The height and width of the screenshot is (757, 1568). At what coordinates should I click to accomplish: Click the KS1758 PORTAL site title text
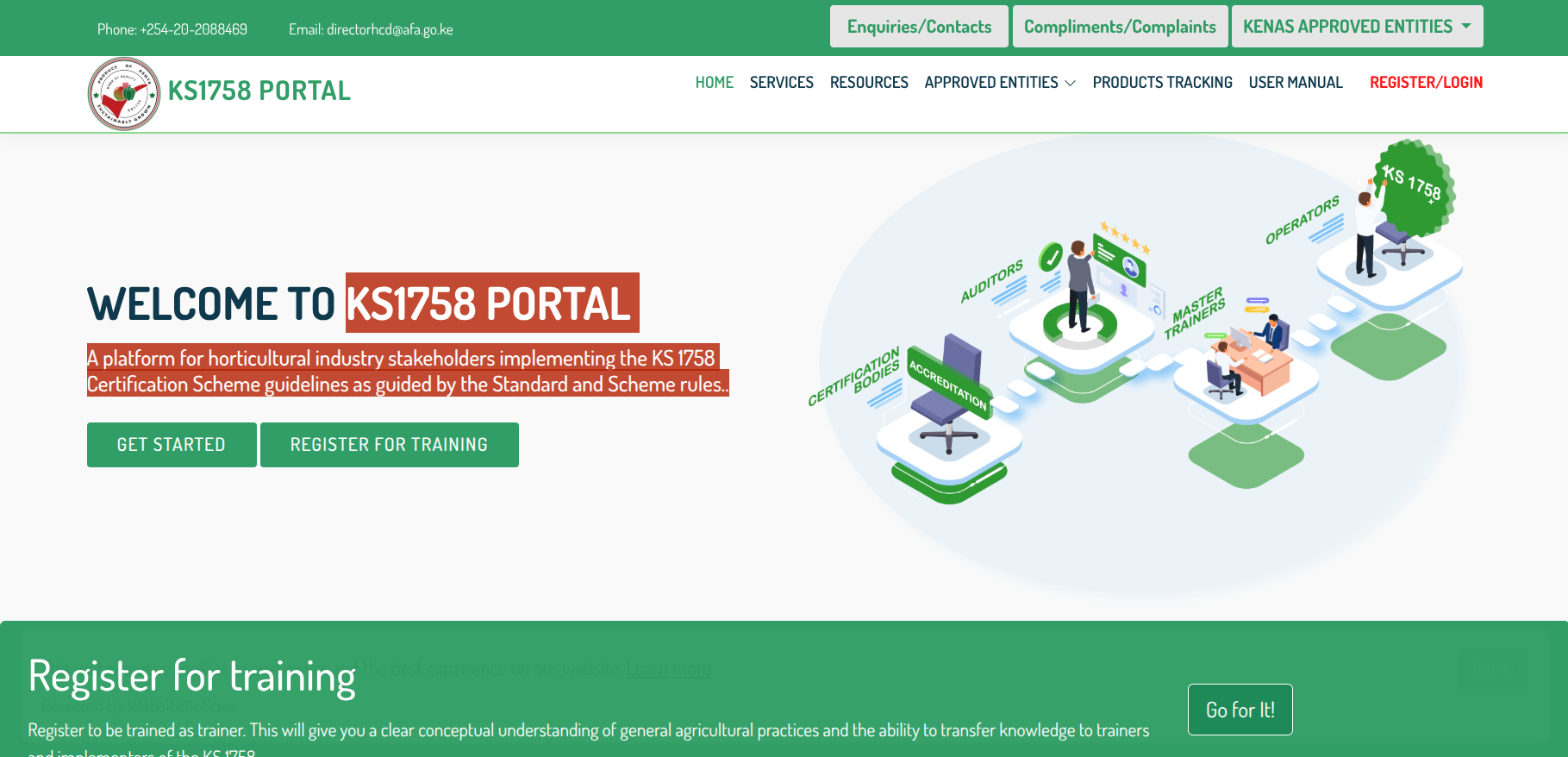[259, 91]
